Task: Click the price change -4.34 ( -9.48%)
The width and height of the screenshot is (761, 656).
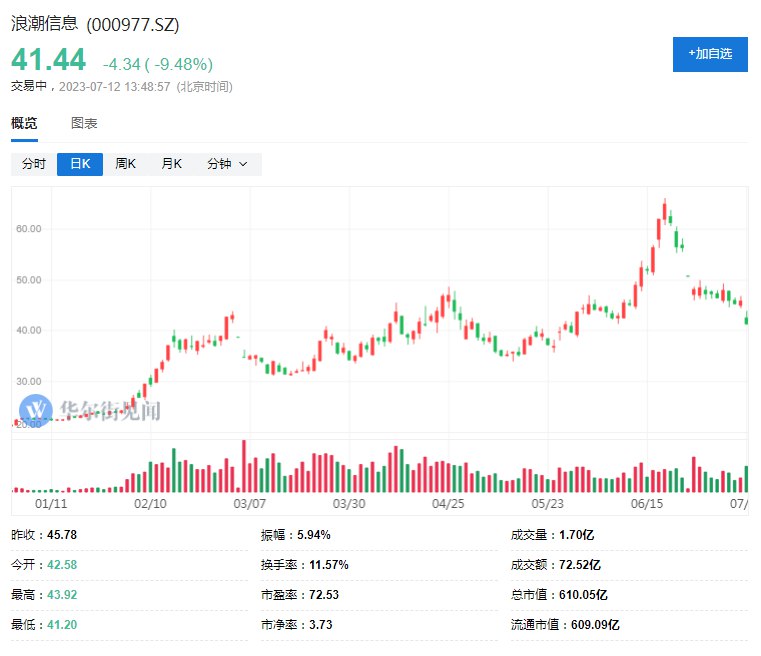Action: pos(158,64)
